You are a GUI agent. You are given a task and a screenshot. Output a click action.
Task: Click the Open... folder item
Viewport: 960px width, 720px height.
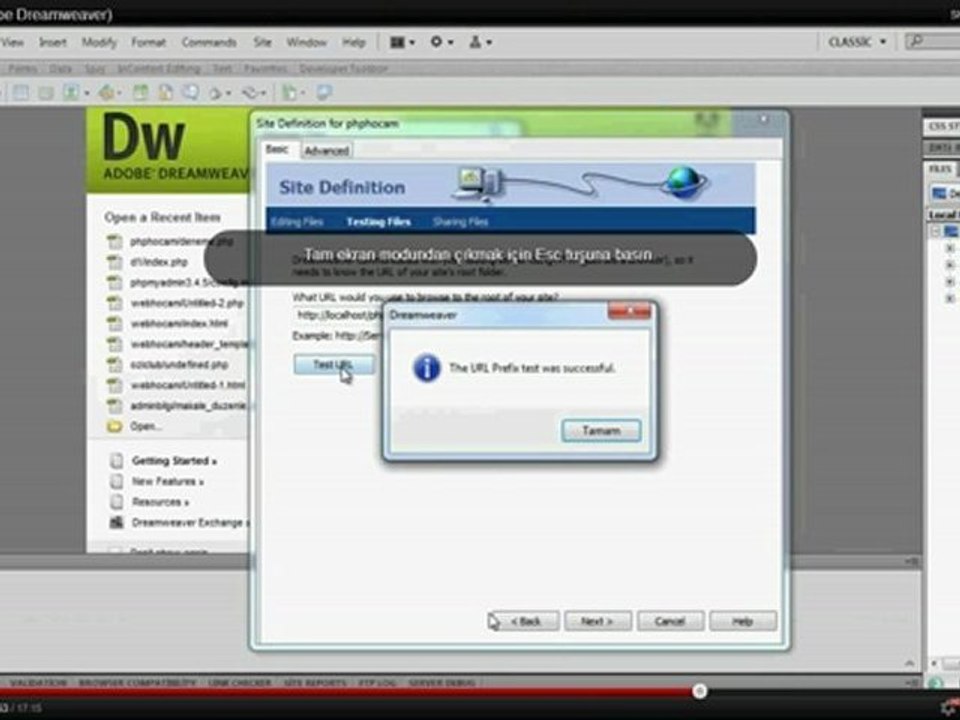[x=146, y=426]
